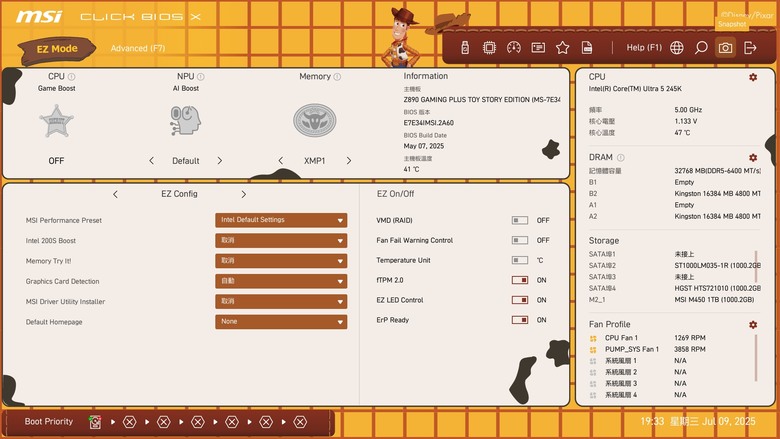Toggle Fan Fail Warning Control switch

pyautogui.click(x=520, y=240)
